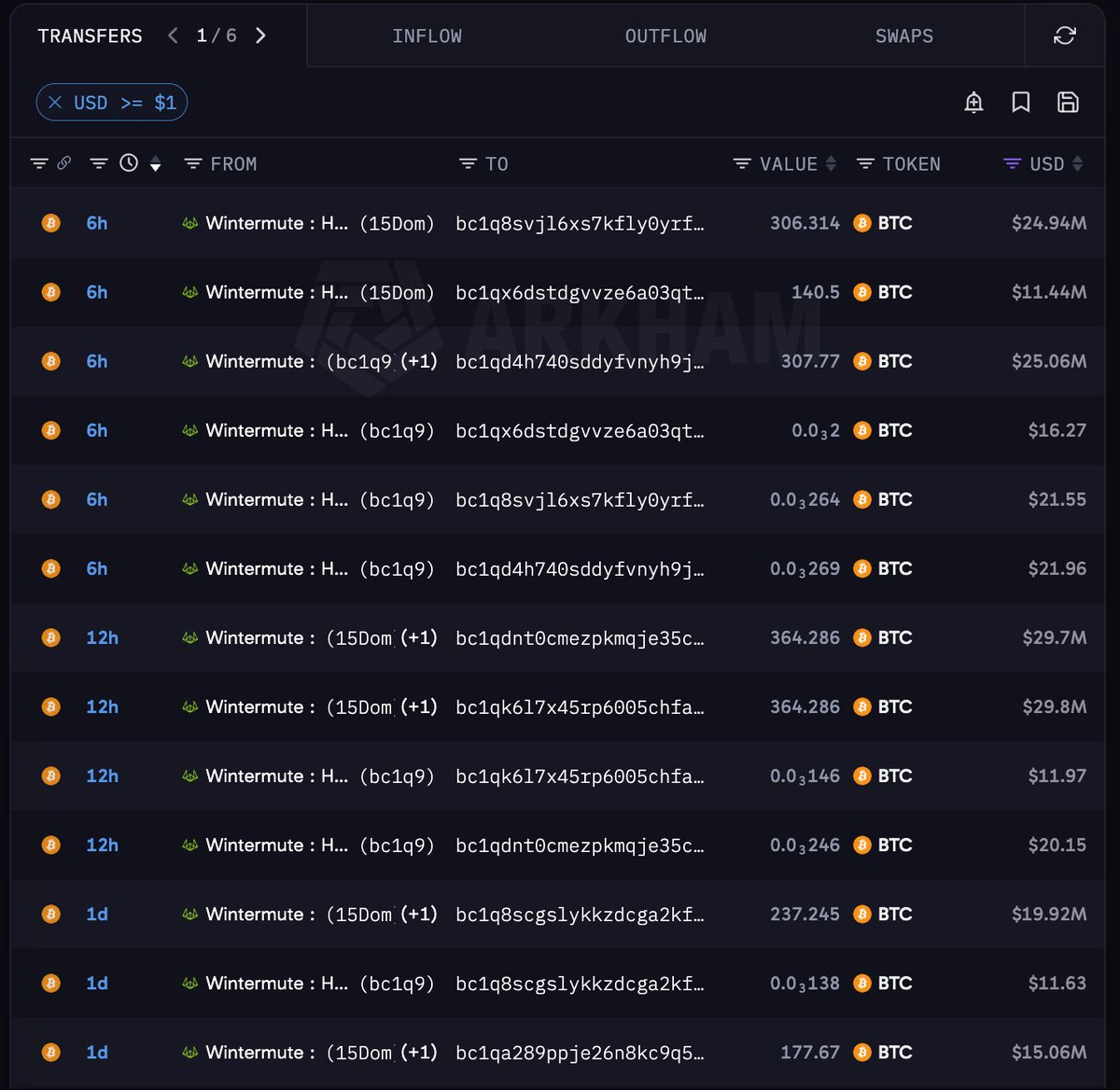Viewport: 1120px width, 1090px height.
Task: Select the $19.92M USD amount
Action: [x=1049, y=914]
